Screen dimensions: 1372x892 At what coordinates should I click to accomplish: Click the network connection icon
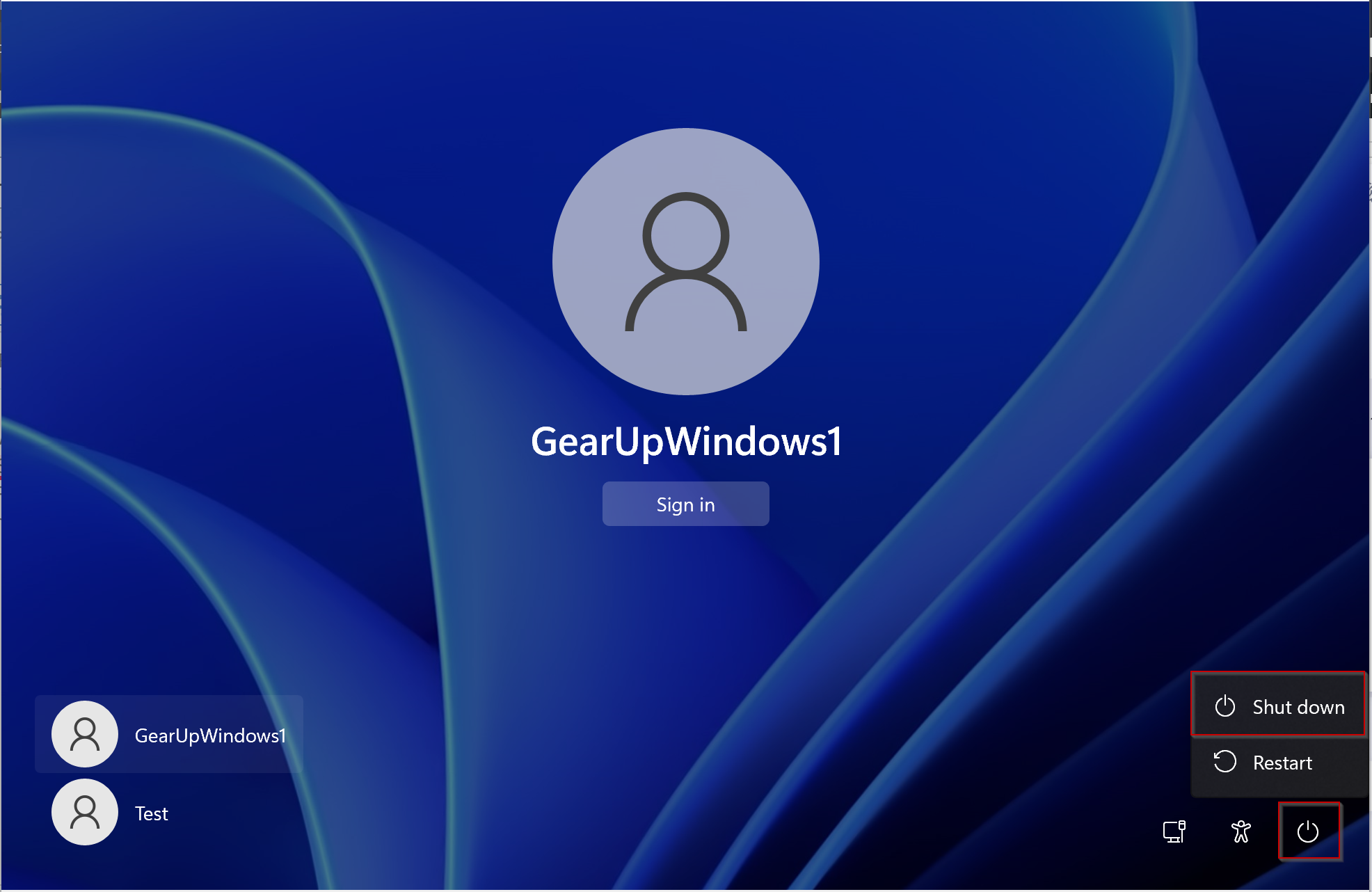pos(1175,831)
